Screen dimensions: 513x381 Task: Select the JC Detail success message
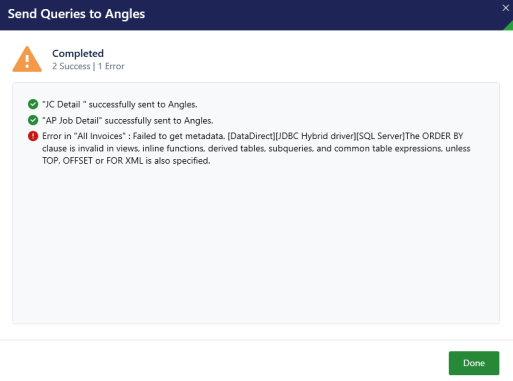click(x=120, y=104)
